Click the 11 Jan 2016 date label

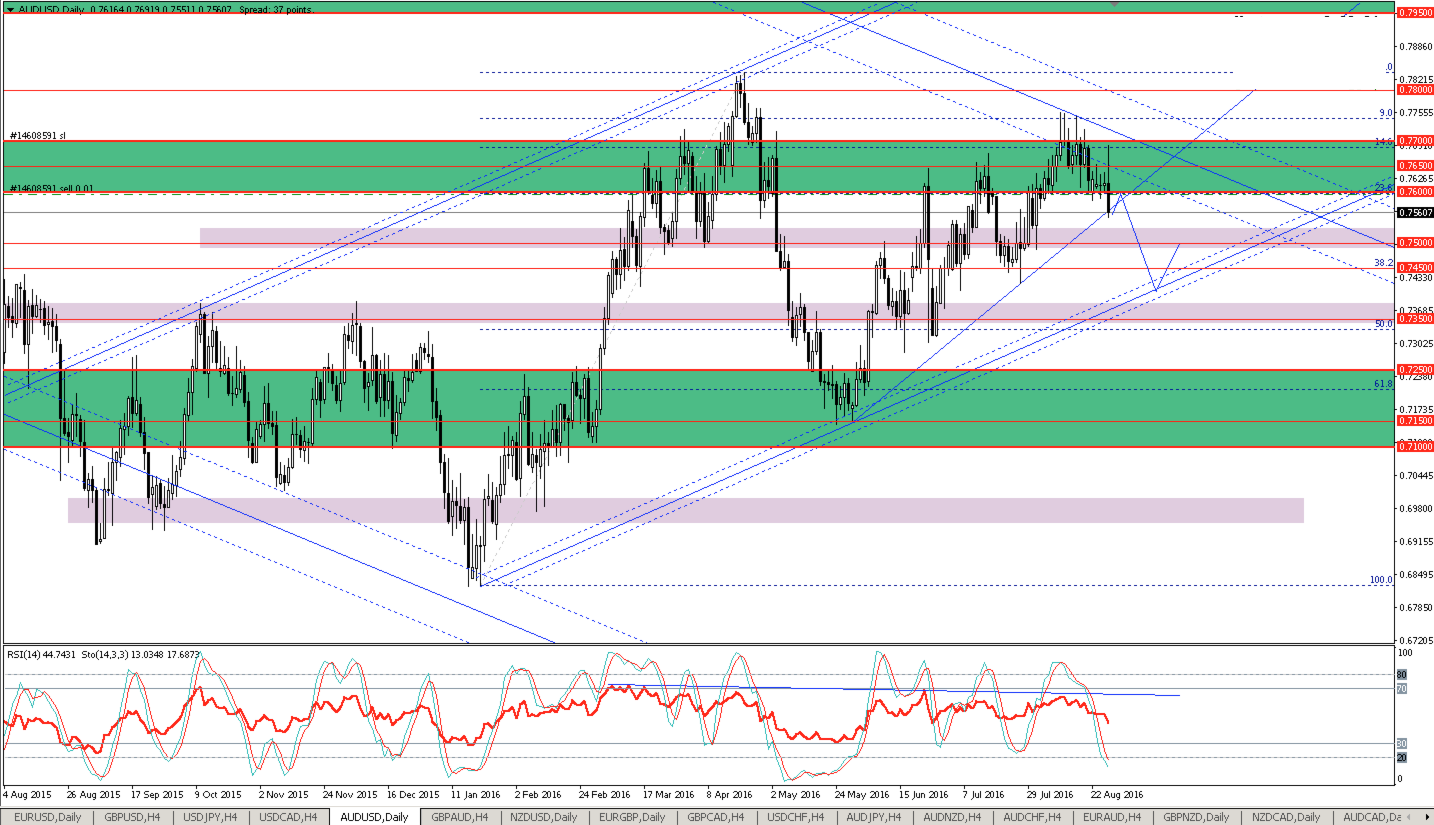coord(476,795)
